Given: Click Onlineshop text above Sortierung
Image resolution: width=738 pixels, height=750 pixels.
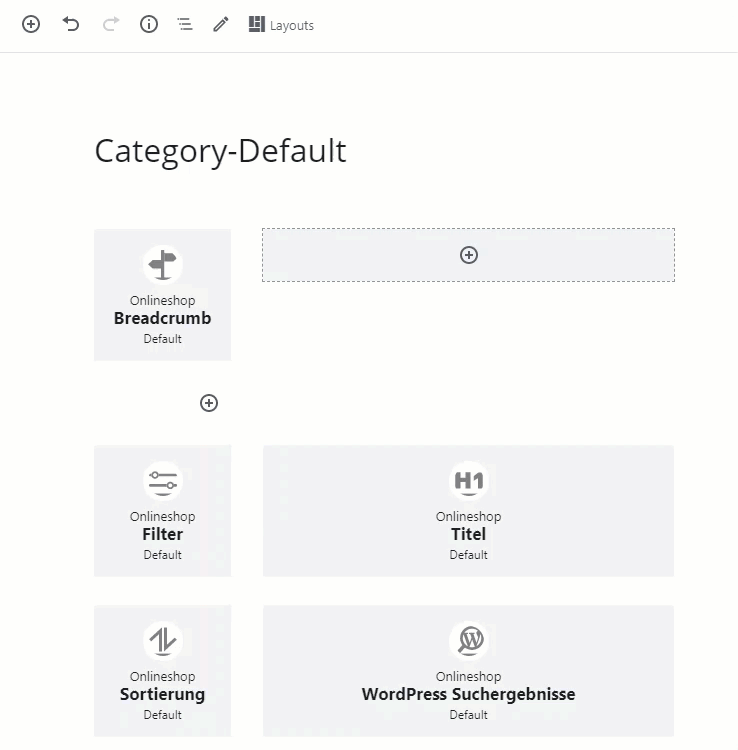Looking at the screenshot, I should pyautogui.click(x=163, y=677).
